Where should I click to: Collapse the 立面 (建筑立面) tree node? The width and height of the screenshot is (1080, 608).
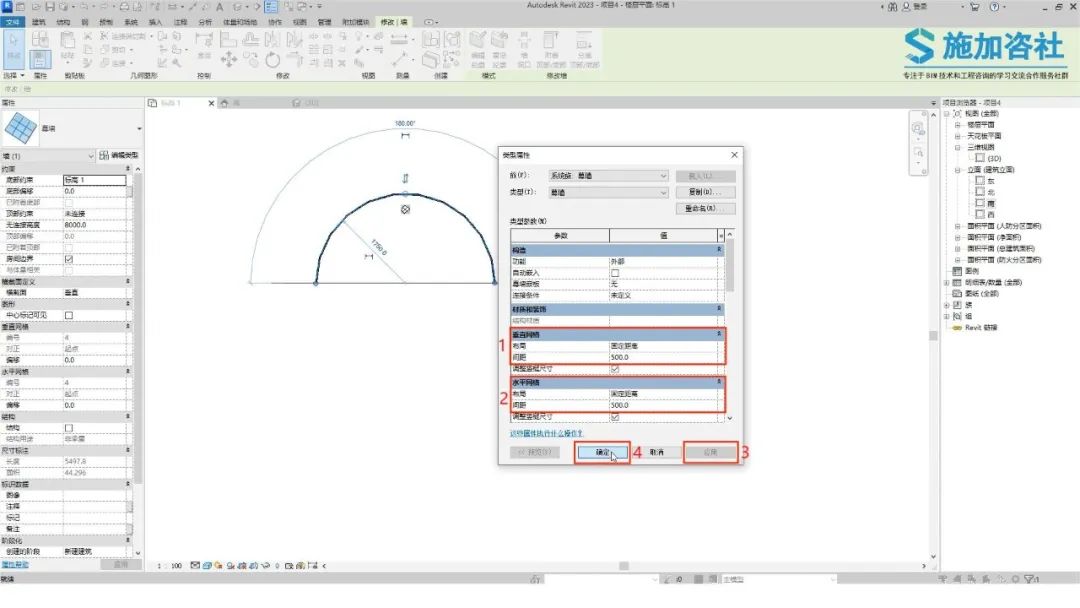click(957, 170)
